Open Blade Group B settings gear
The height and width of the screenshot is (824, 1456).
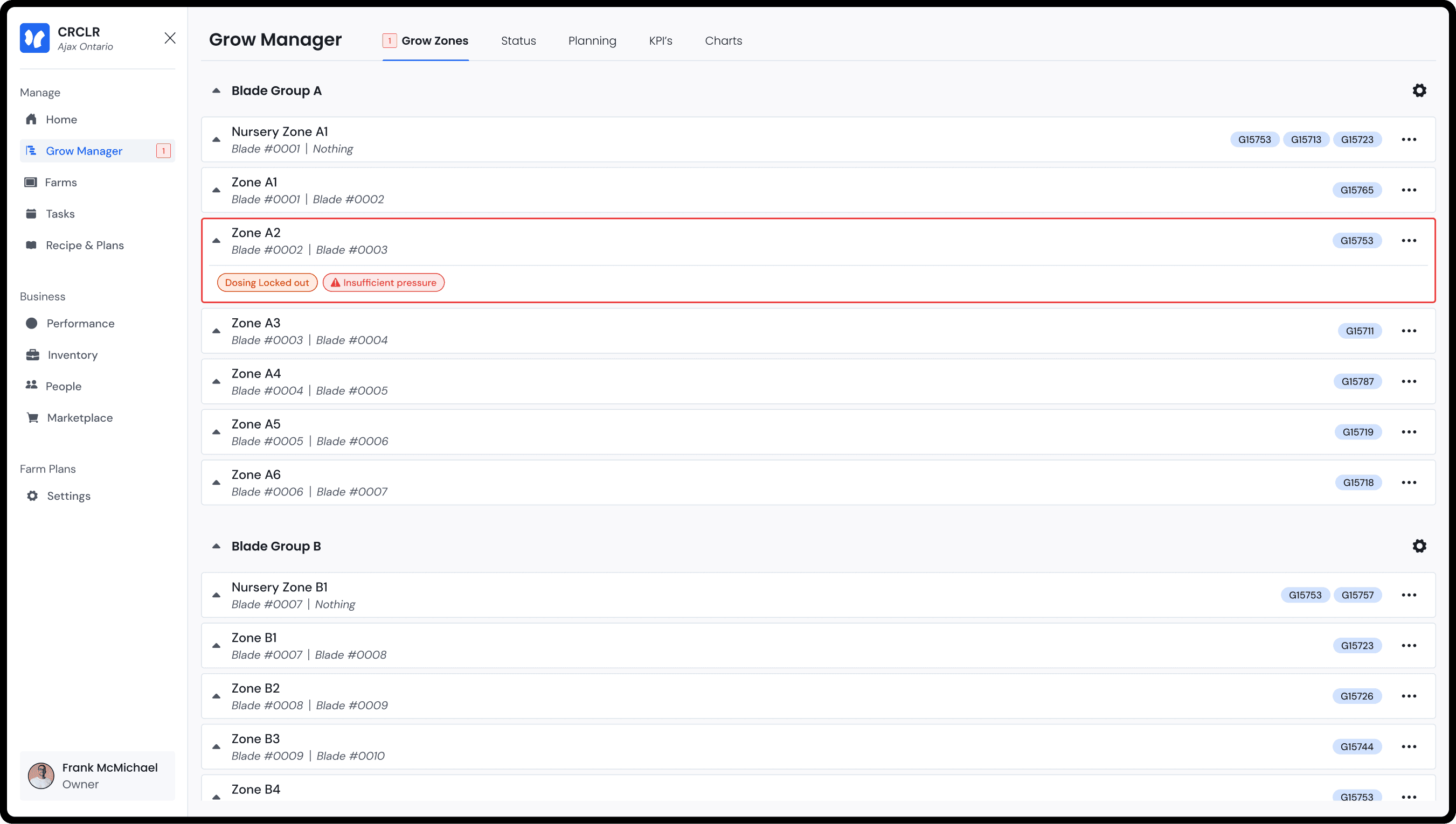tap(1419, 546)
